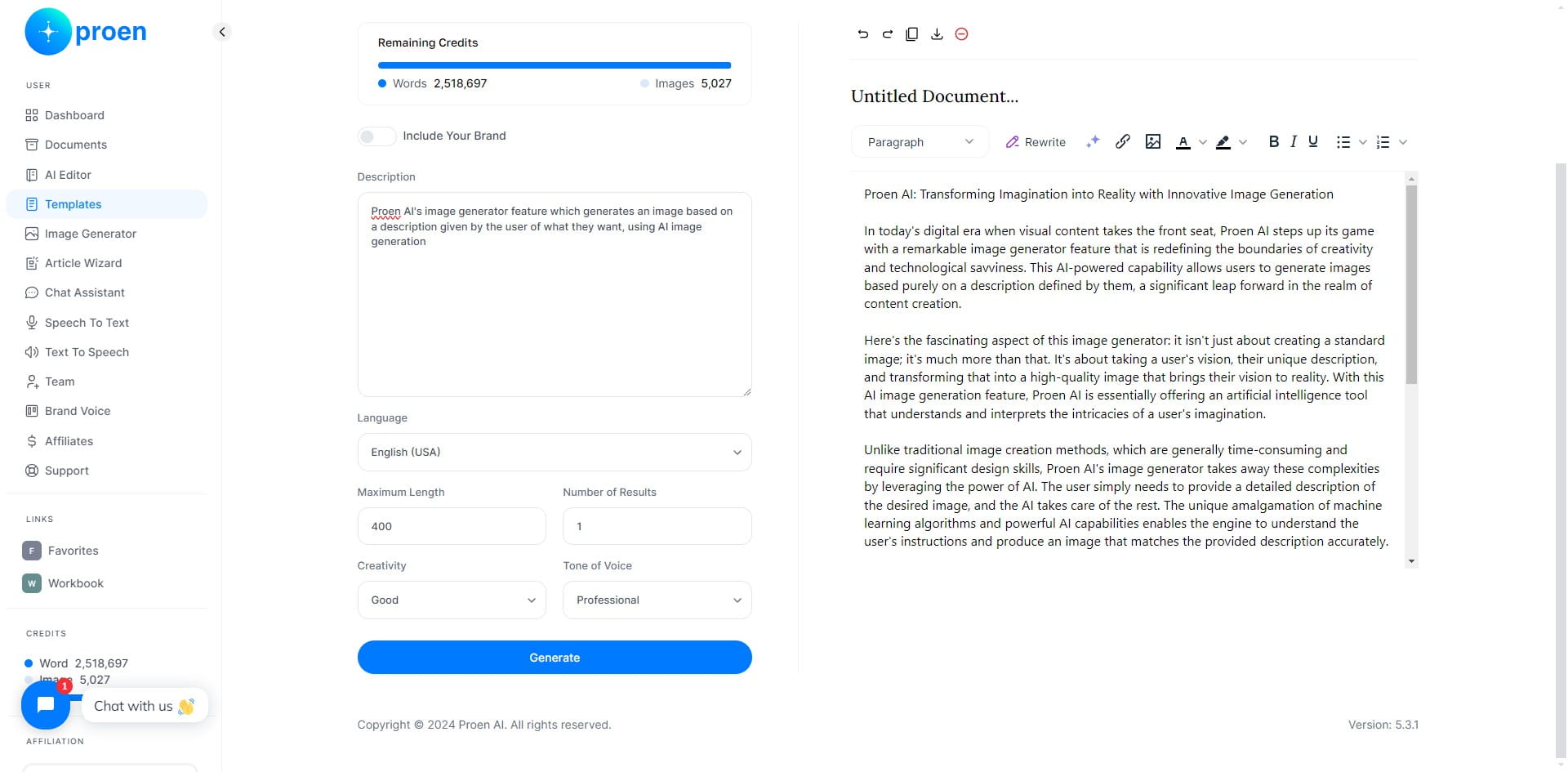The image size is (1568, 772).
Task: Download the document via download icon
Action: [937, 34]
